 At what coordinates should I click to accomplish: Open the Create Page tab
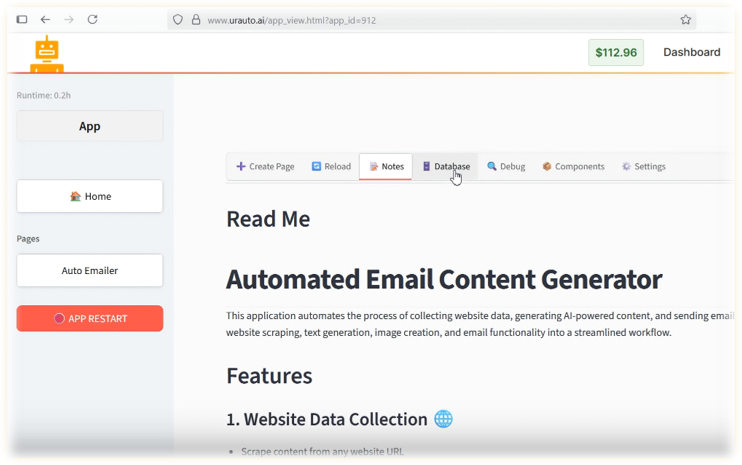point(265,167)
